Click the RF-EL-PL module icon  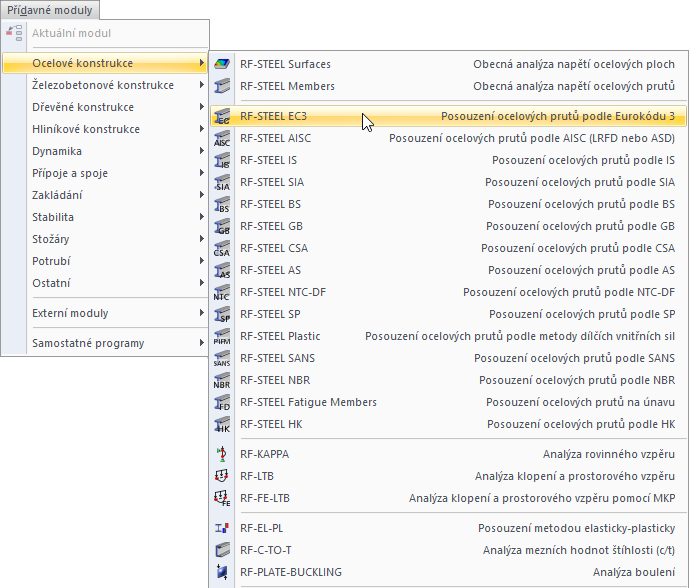click(222, 528)
